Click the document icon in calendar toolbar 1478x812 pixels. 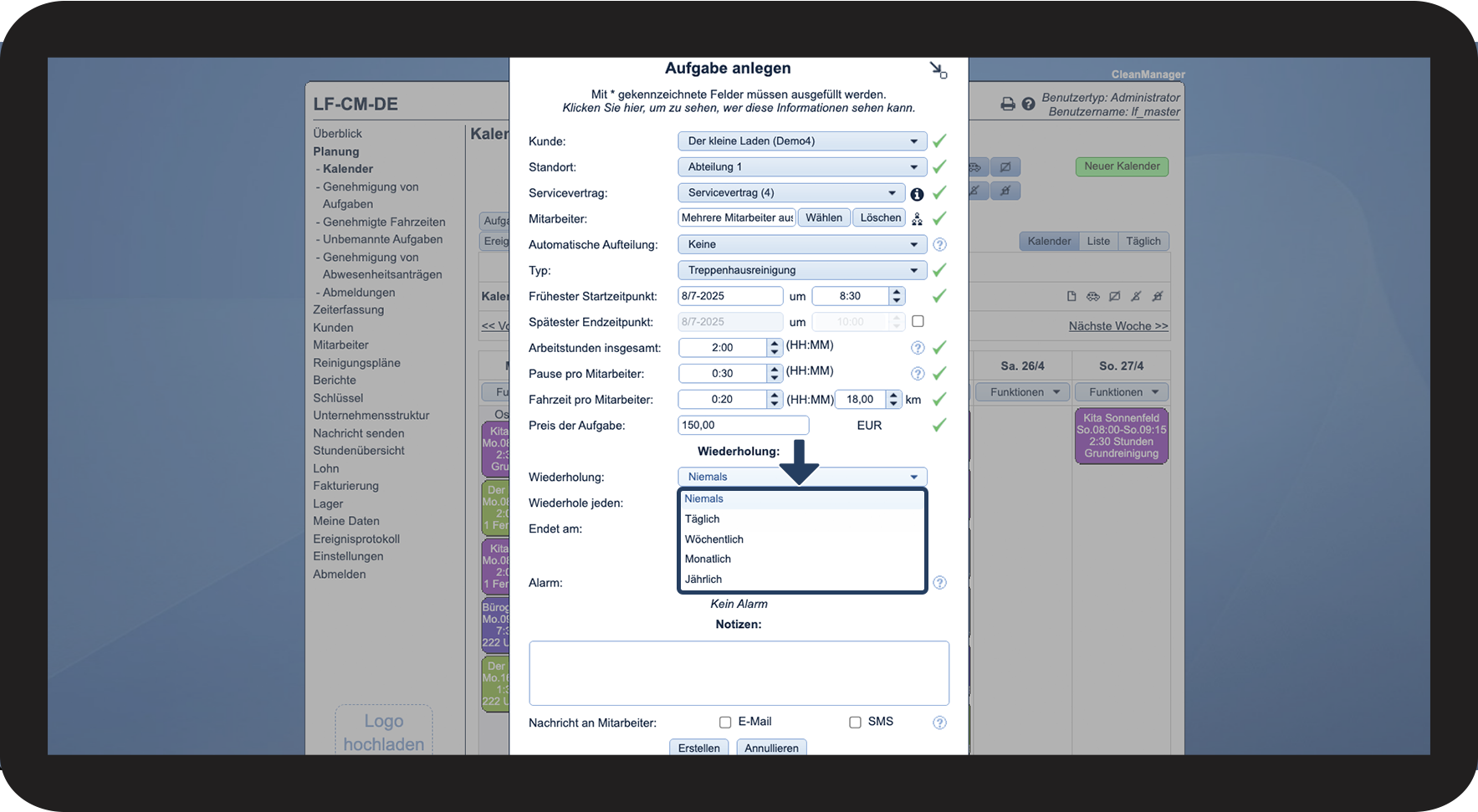click(1071, 296)
